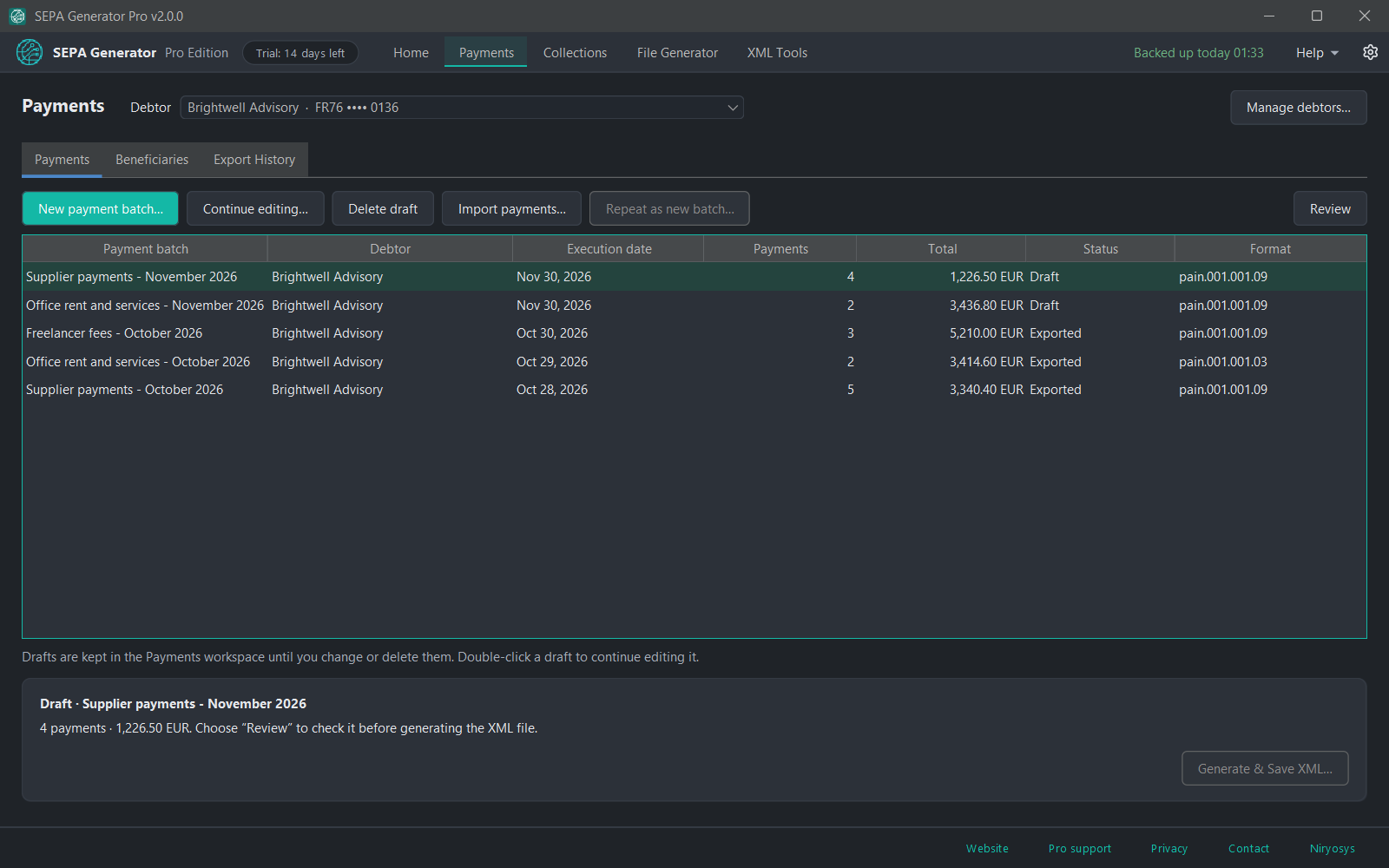
Task: Click the SEPA Generator logo icon
Action: point(30,52)
